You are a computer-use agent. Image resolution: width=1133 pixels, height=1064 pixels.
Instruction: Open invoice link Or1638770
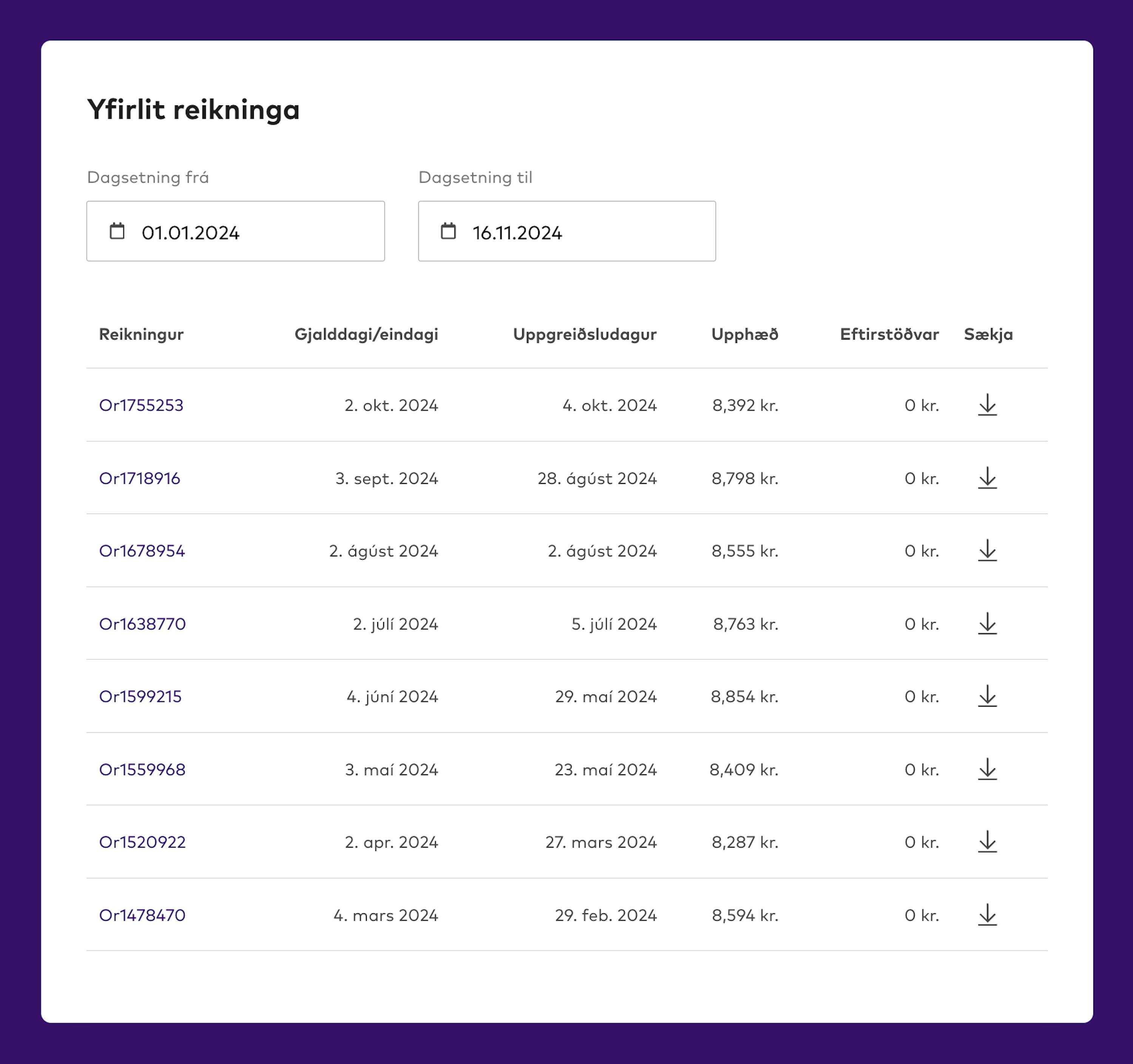click(142, 624)
